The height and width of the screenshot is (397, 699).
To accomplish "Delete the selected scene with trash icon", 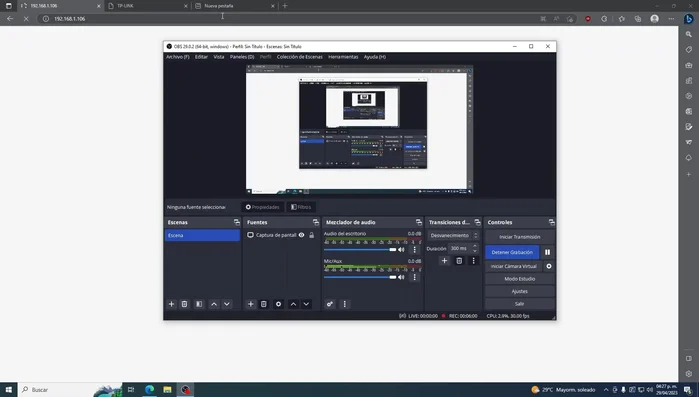I will click(x=184, y=304).
